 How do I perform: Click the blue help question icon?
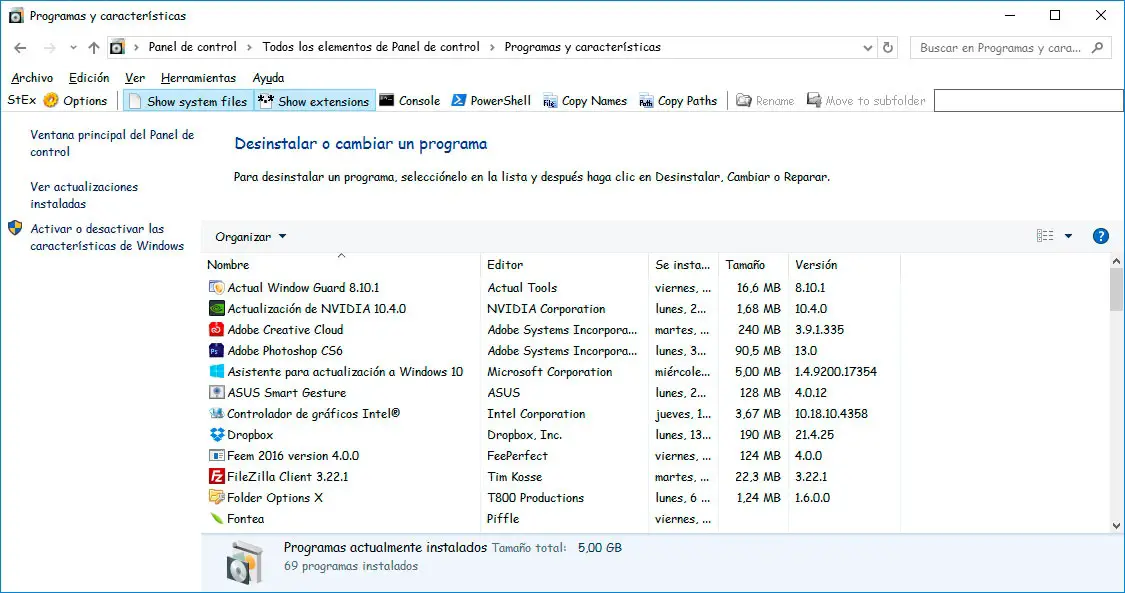point(1101,236)
